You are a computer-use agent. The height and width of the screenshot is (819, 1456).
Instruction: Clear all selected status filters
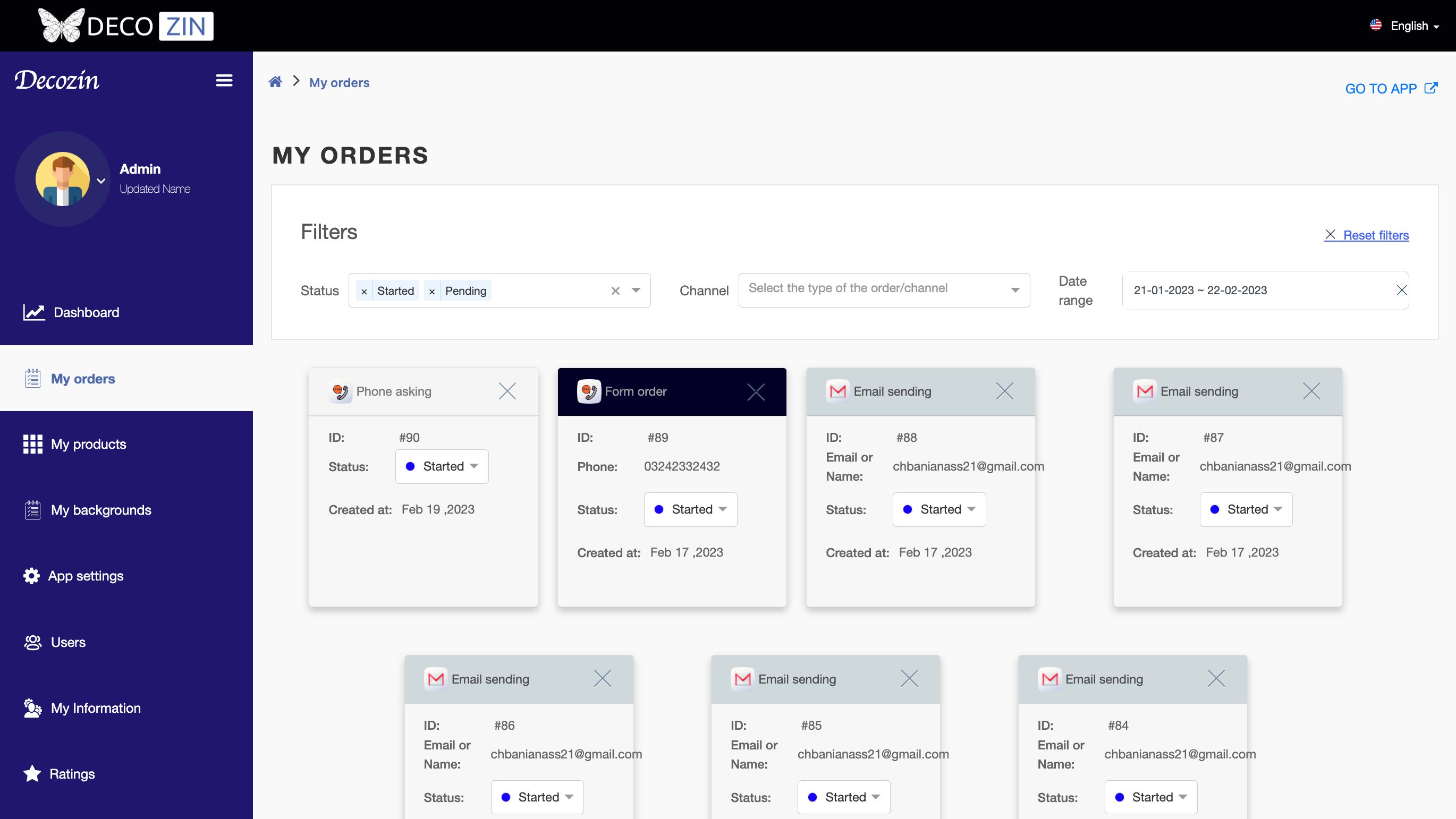(615, 291)
